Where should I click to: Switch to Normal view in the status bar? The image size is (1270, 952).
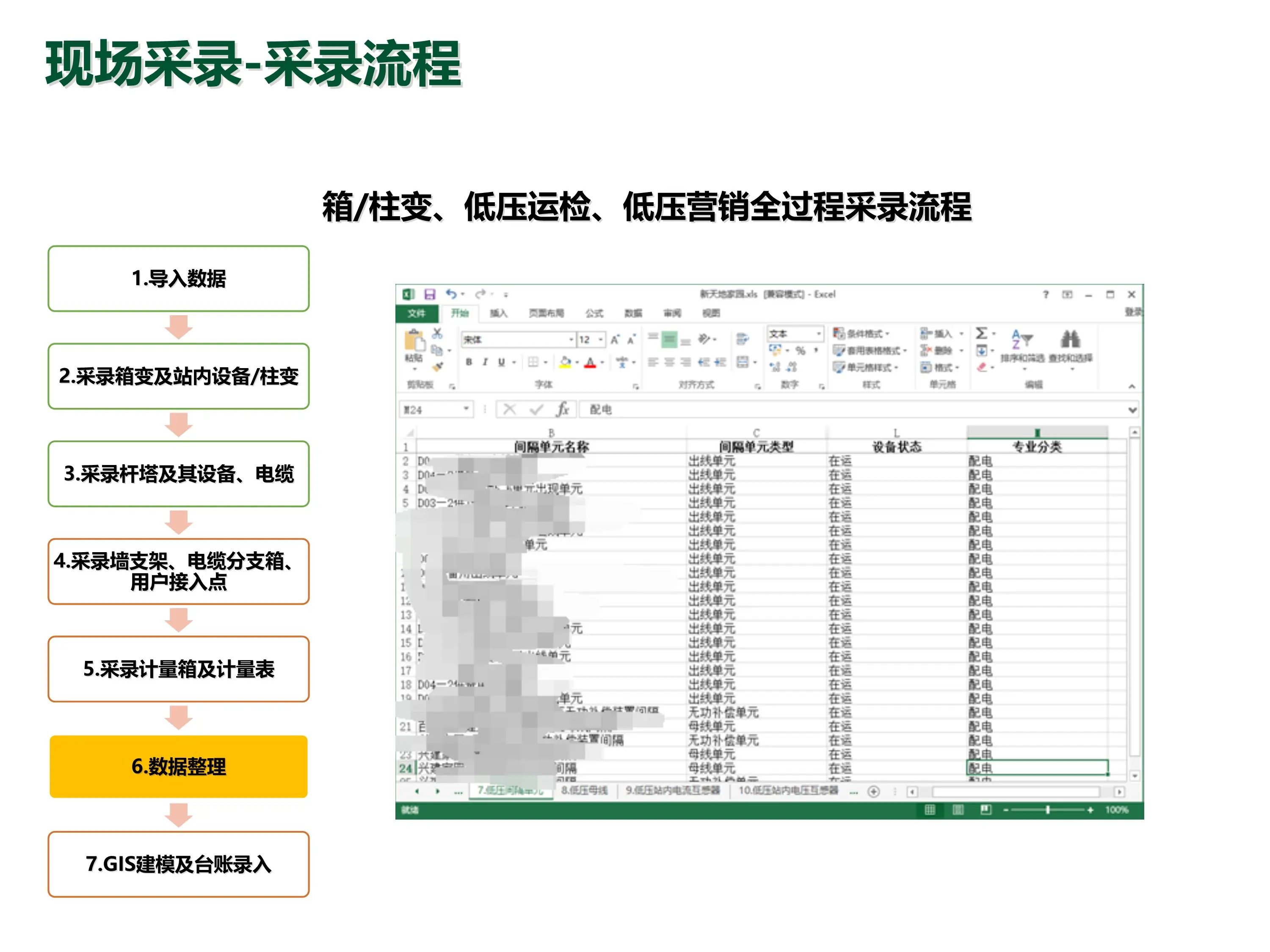tap(930, 810)
